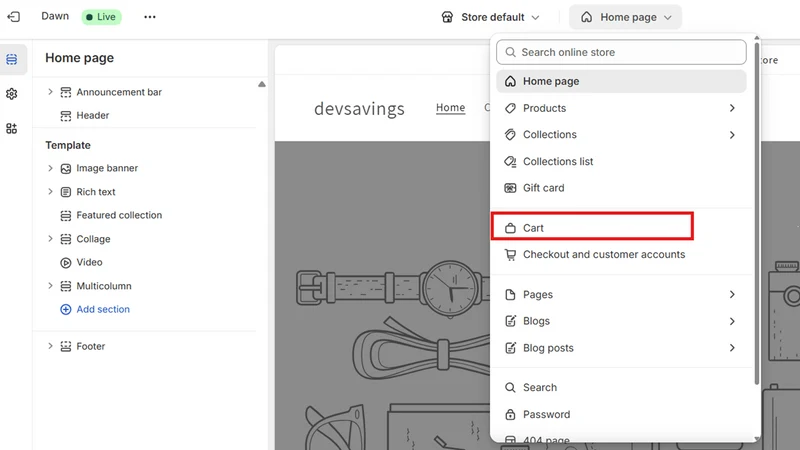Expand the Multicolumn section
The image size is (800, 450).
tap(50, 285)
